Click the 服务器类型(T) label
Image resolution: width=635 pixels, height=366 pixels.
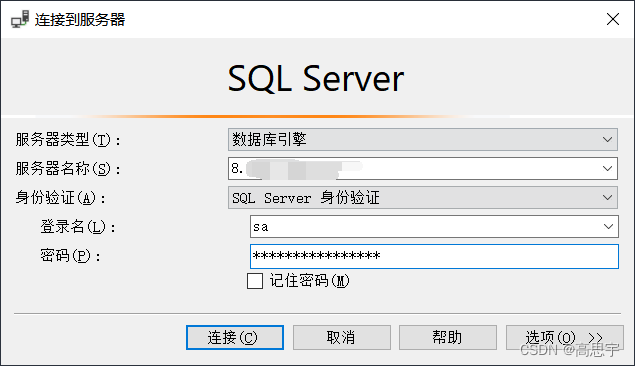click(68, 140)
